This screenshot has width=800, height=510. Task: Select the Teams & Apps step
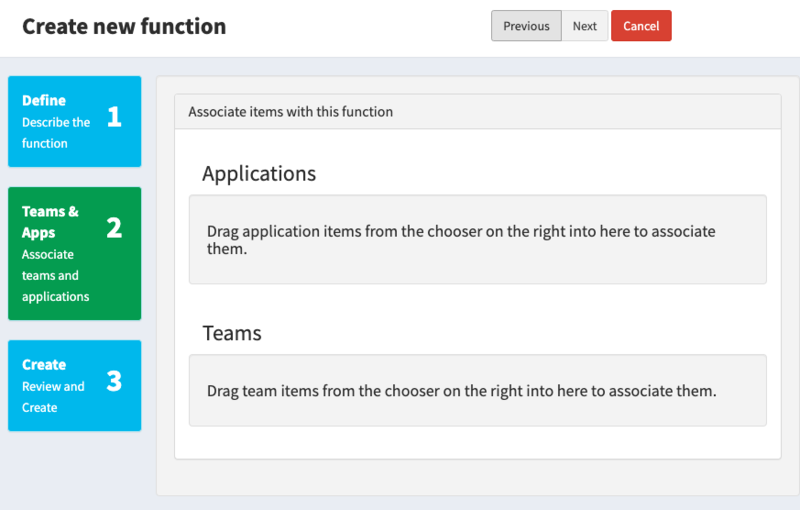tap(74, 253)
